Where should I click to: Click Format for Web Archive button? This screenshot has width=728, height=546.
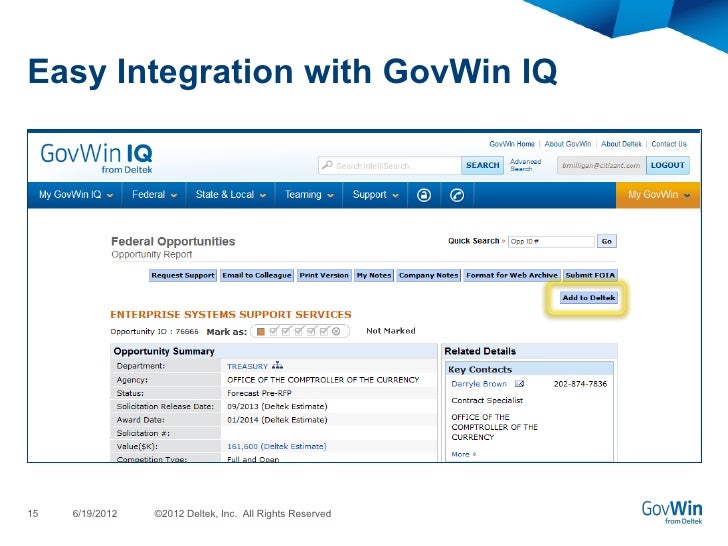click(512, 275)
